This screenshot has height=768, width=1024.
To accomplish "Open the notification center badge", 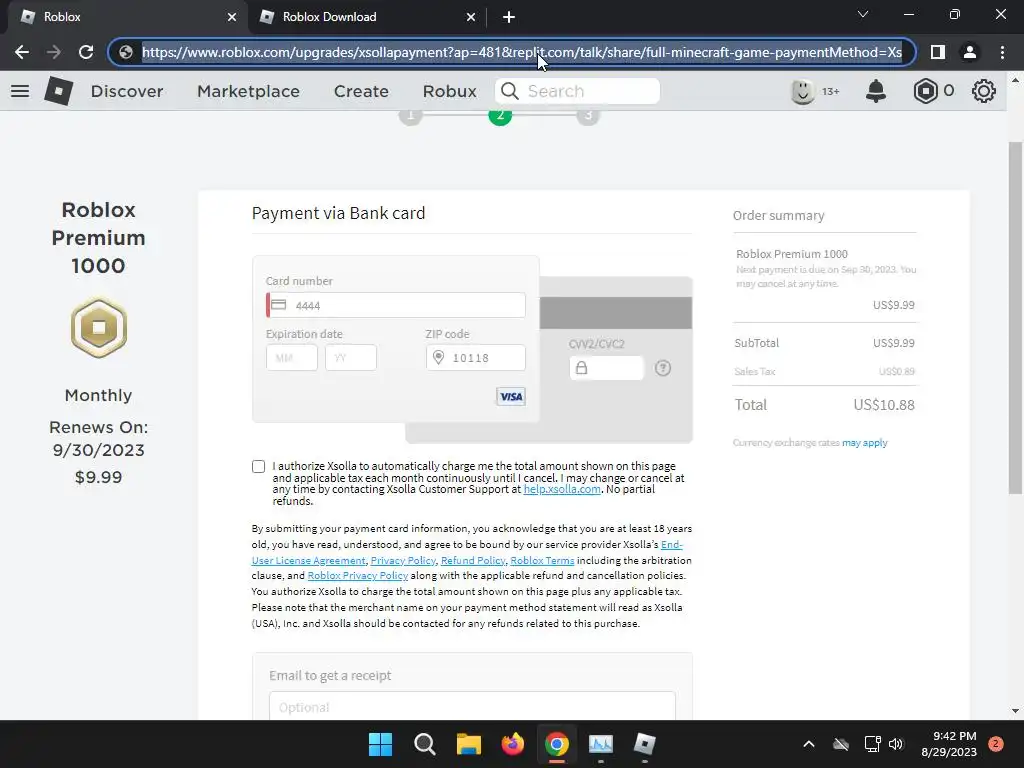I will 995,744.
